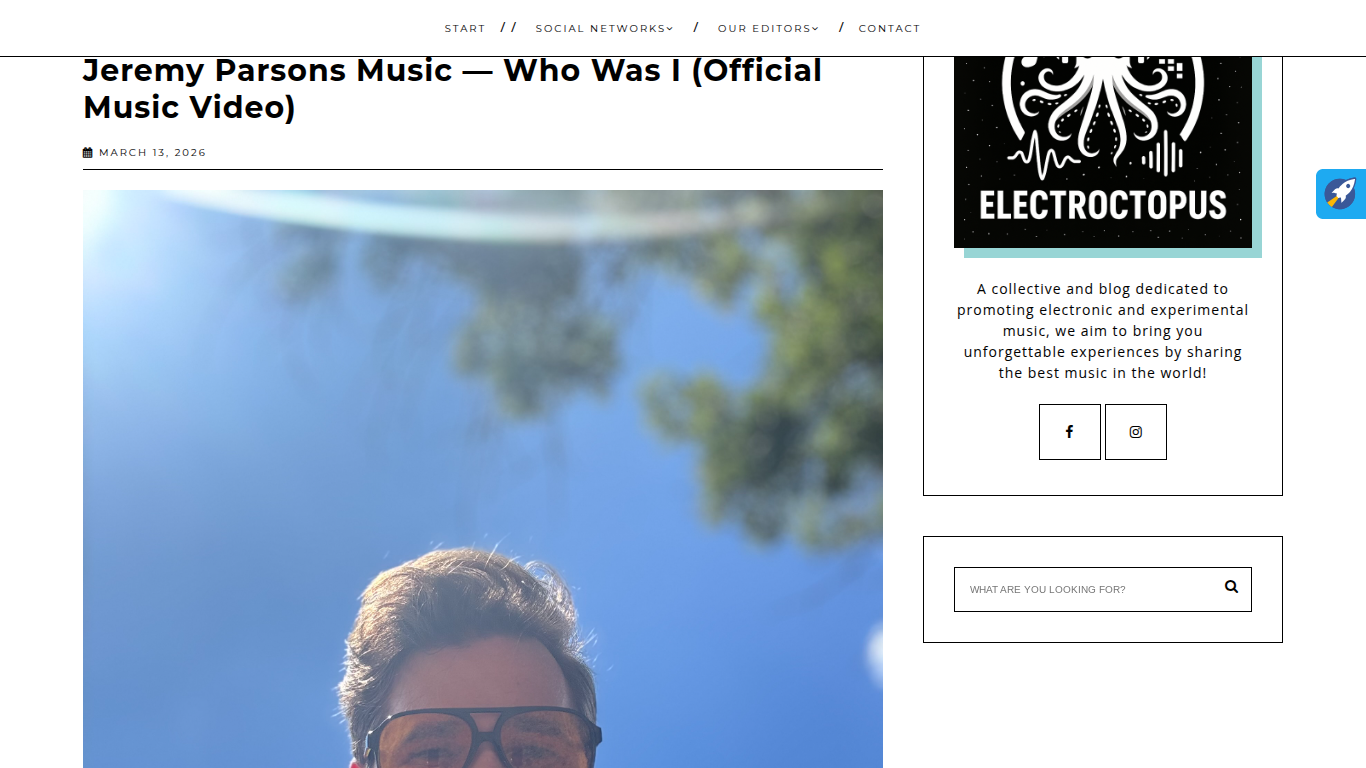
Task: Click the blue rocket widget icon
Action: tap(1341, 194)
